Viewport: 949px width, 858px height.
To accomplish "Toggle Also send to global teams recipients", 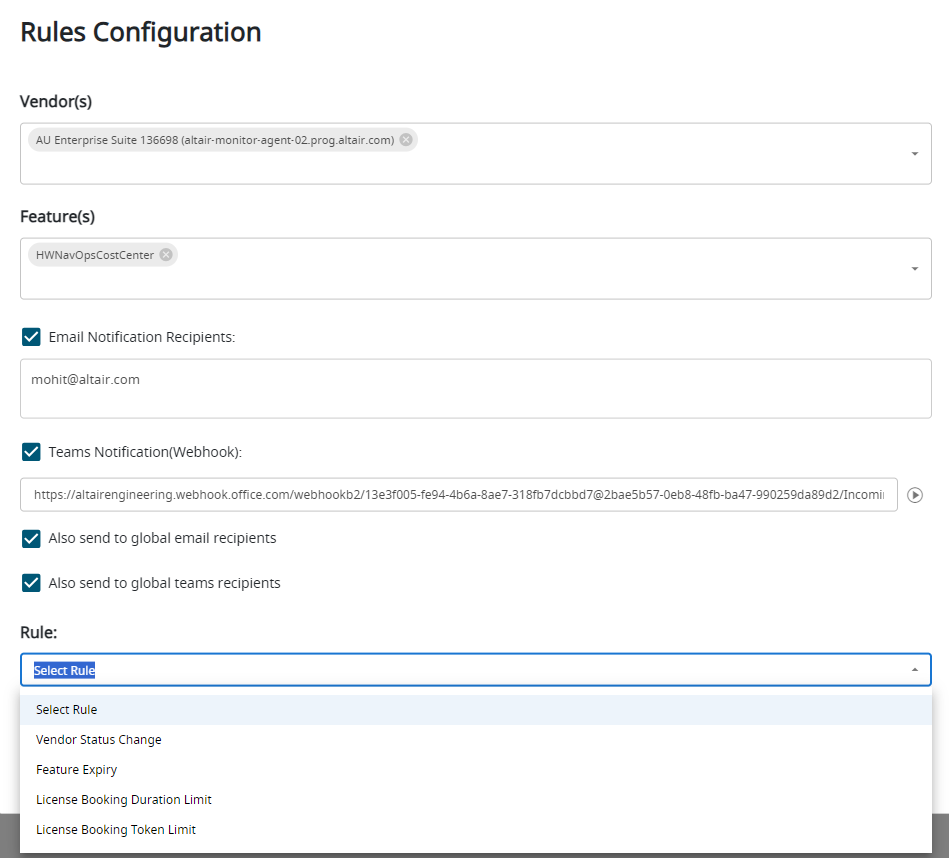I will tap(31, 583).
